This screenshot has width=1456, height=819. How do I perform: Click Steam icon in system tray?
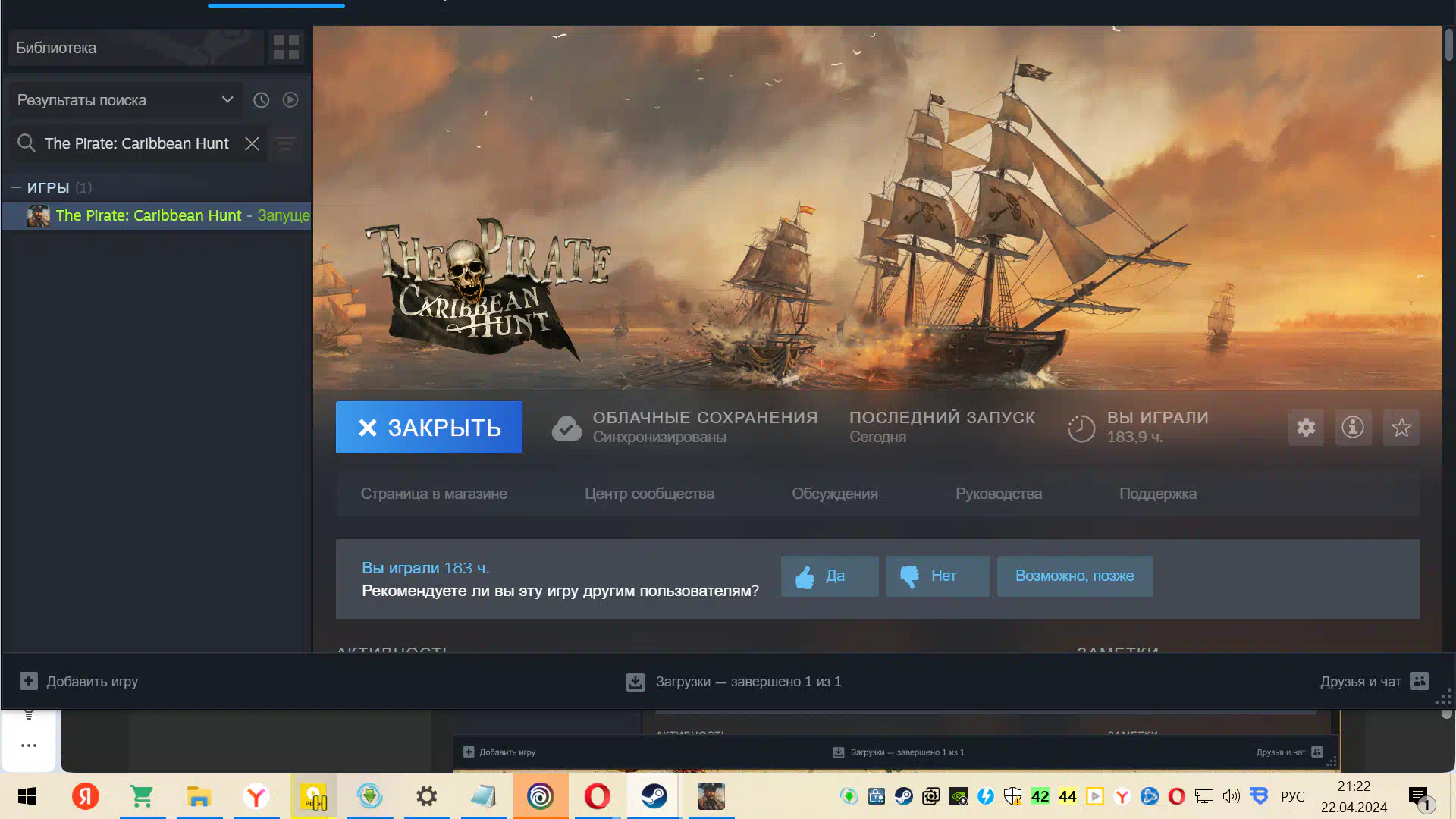(904, 796)
